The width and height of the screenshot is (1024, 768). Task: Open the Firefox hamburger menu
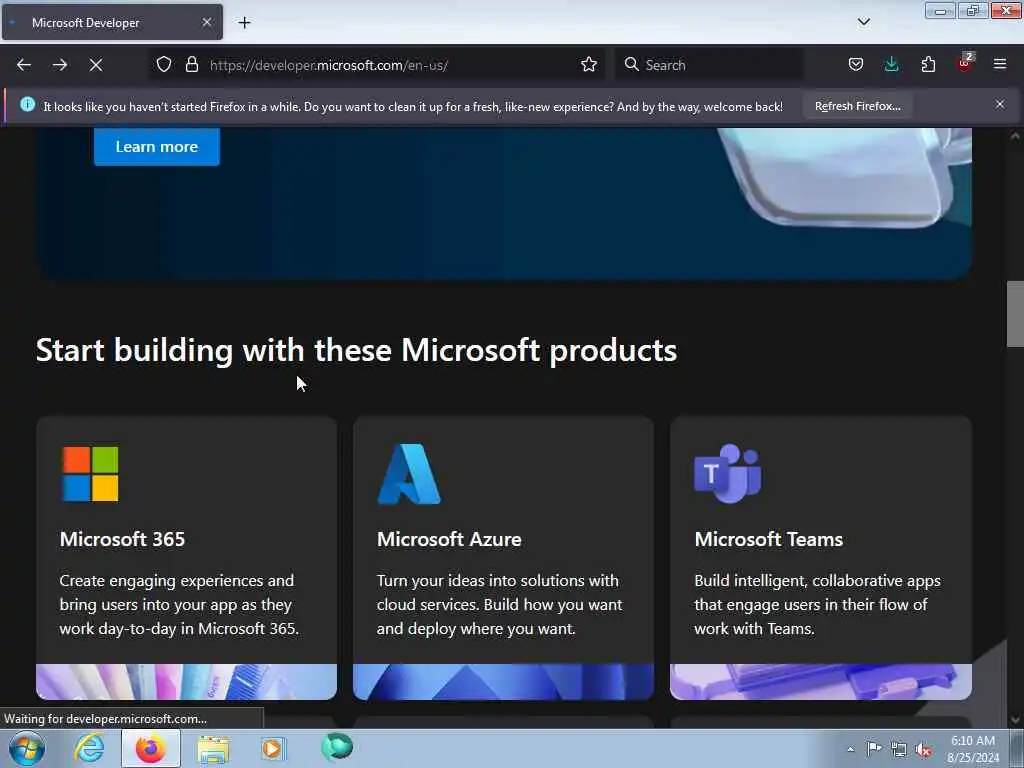pyautogui.click(x=1000, y=65)
